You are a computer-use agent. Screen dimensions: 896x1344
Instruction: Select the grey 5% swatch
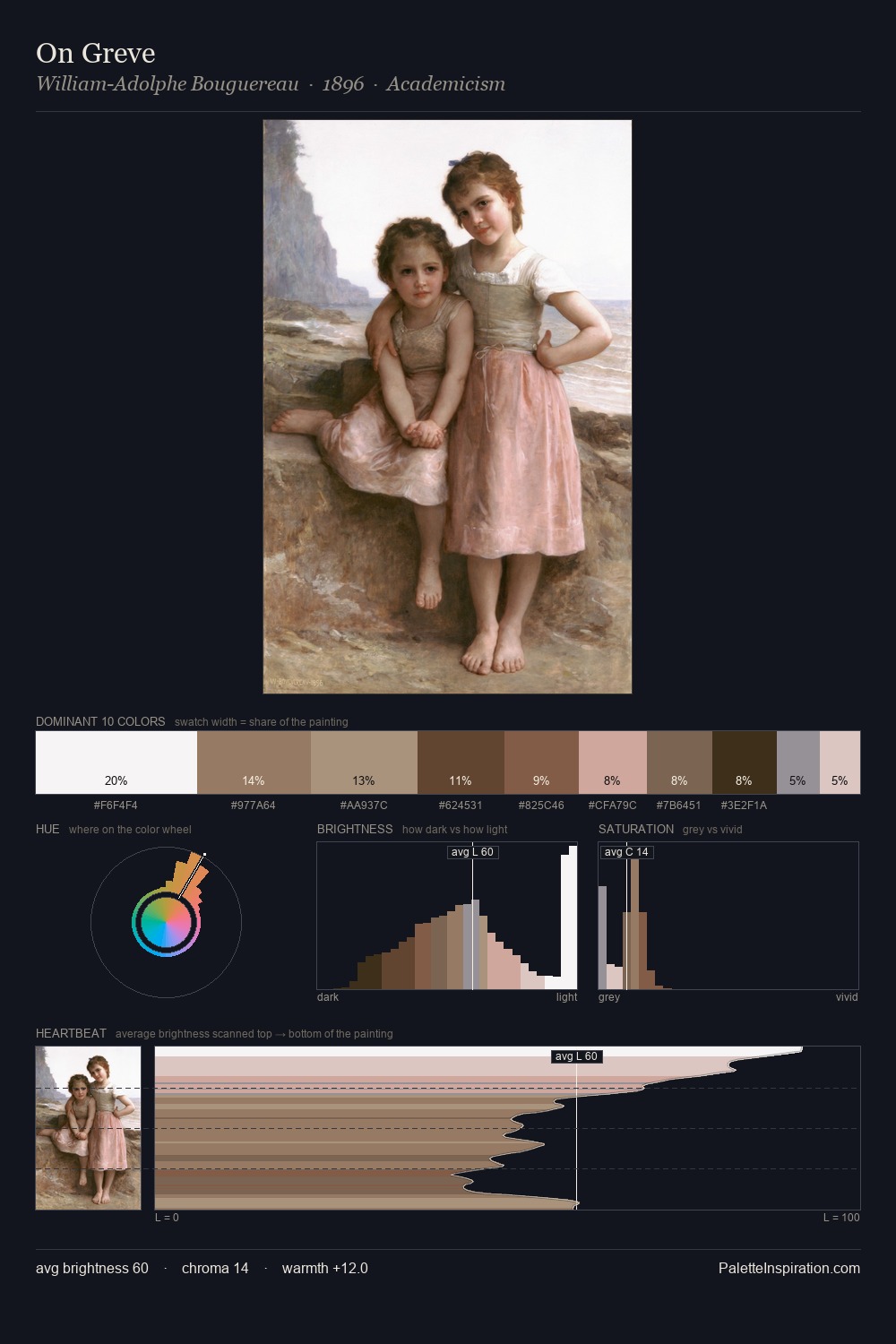[798, 762]
